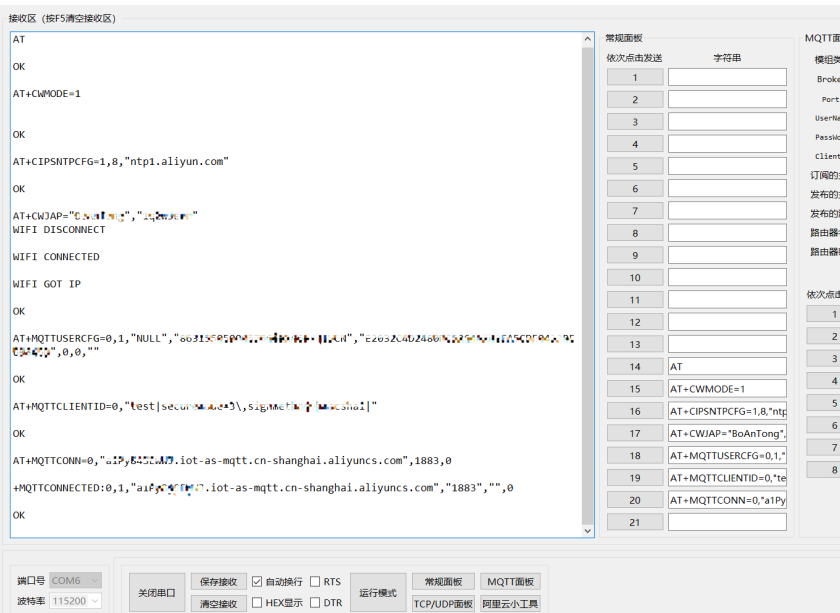Screen dimensions: 840x613
Task: Click send button 20 for MQTTCONN command
Action: (x=635, y=500)
